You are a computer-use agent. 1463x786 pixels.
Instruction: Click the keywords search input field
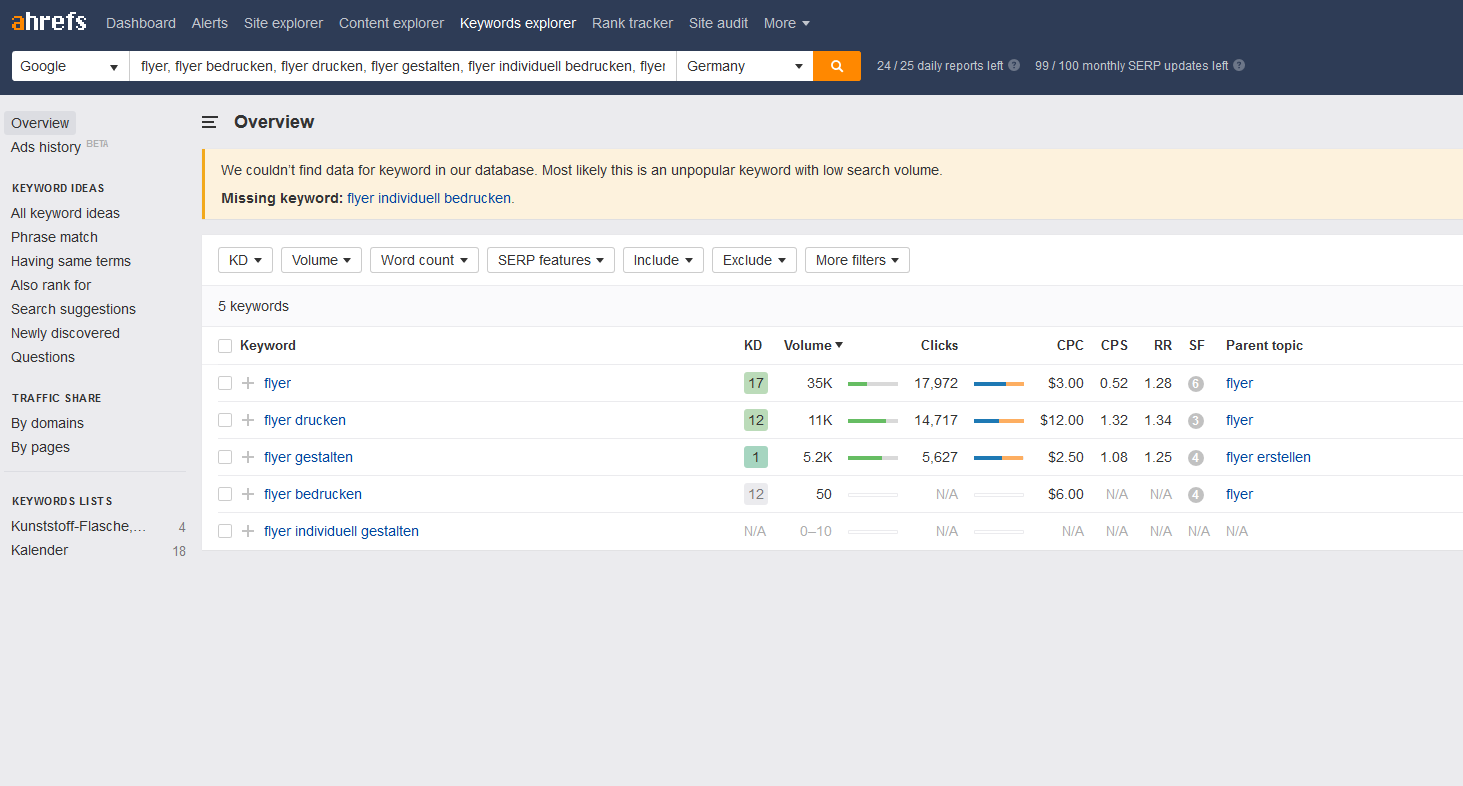402,66
